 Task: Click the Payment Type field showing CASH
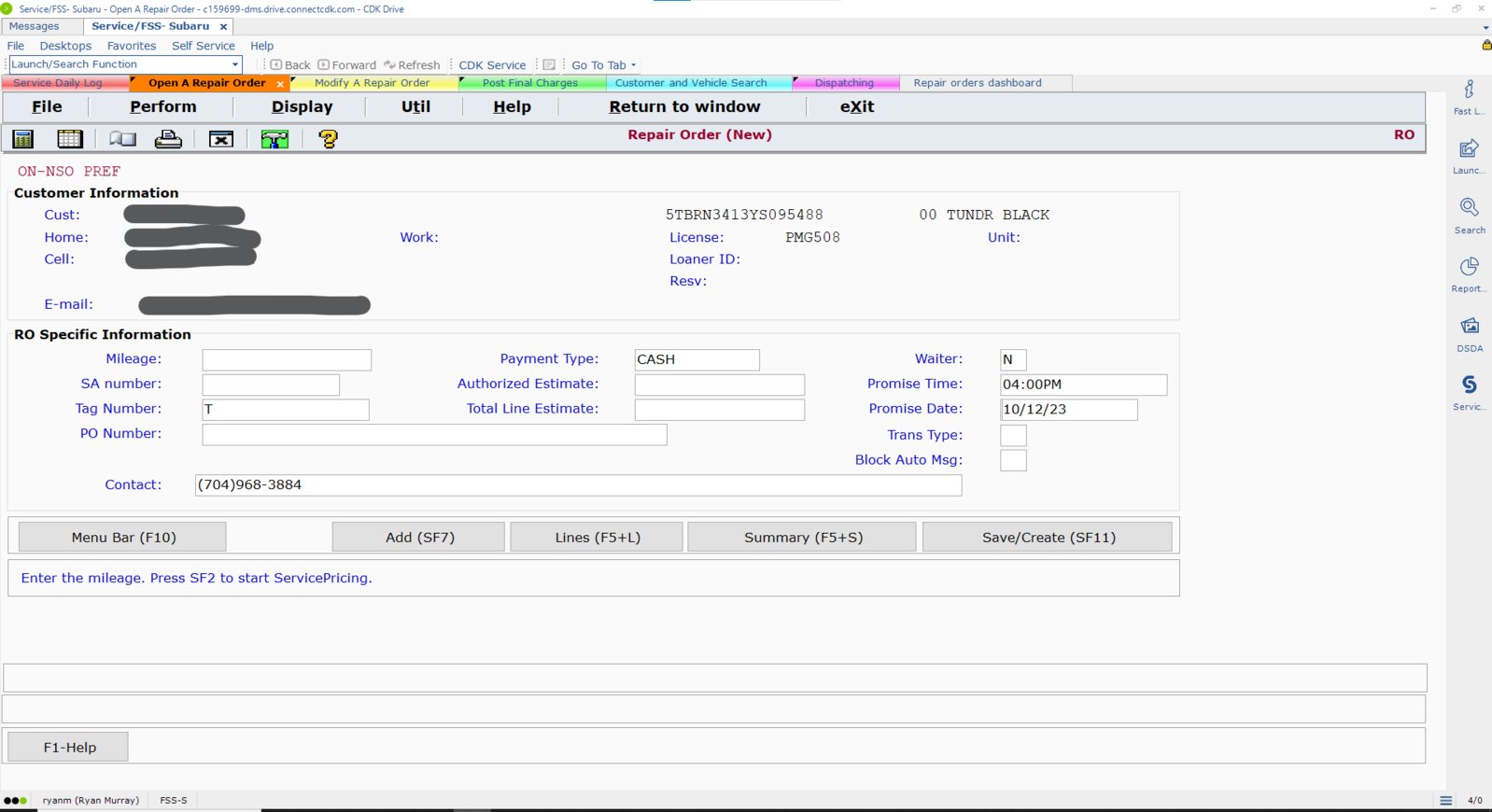697,359
